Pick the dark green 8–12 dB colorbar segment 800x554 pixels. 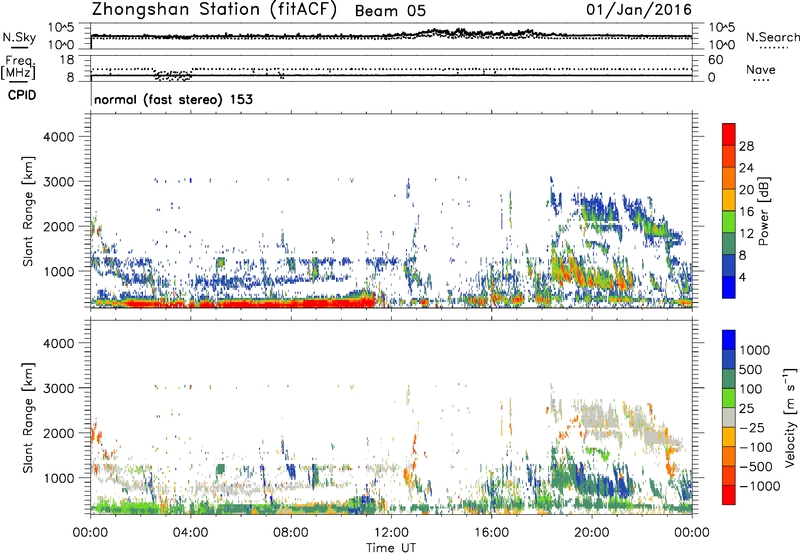point(729,244)
